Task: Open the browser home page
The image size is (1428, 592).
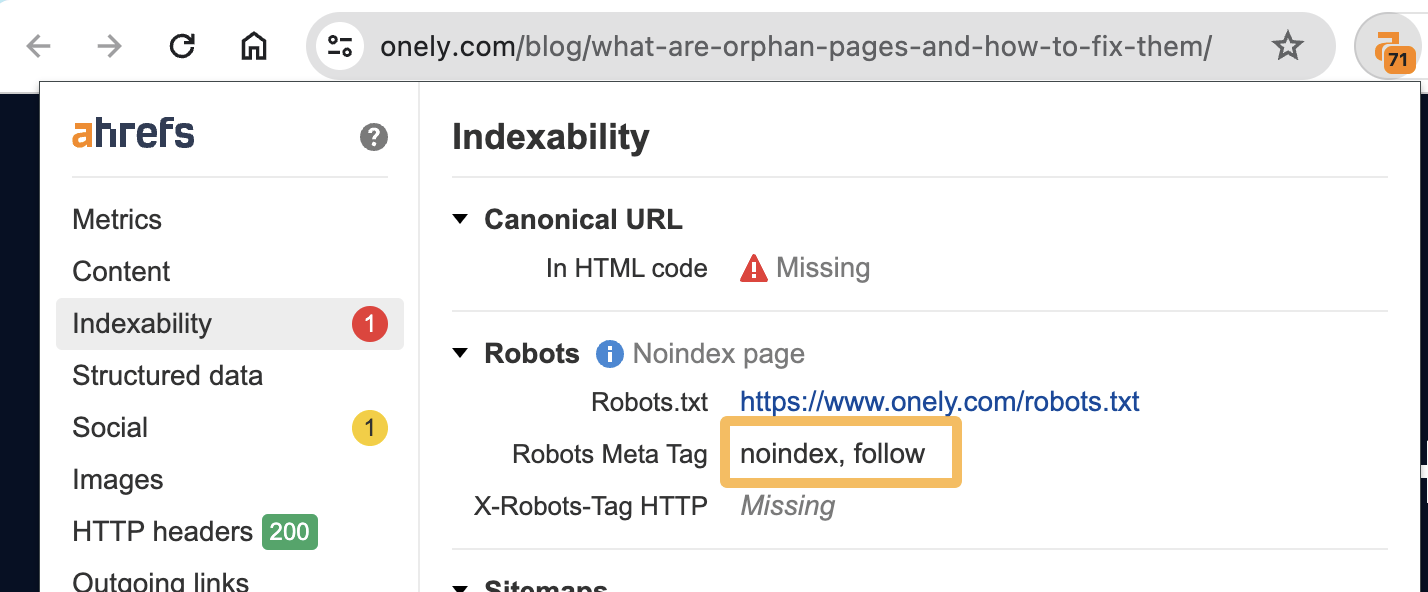Action: (253, 45)
